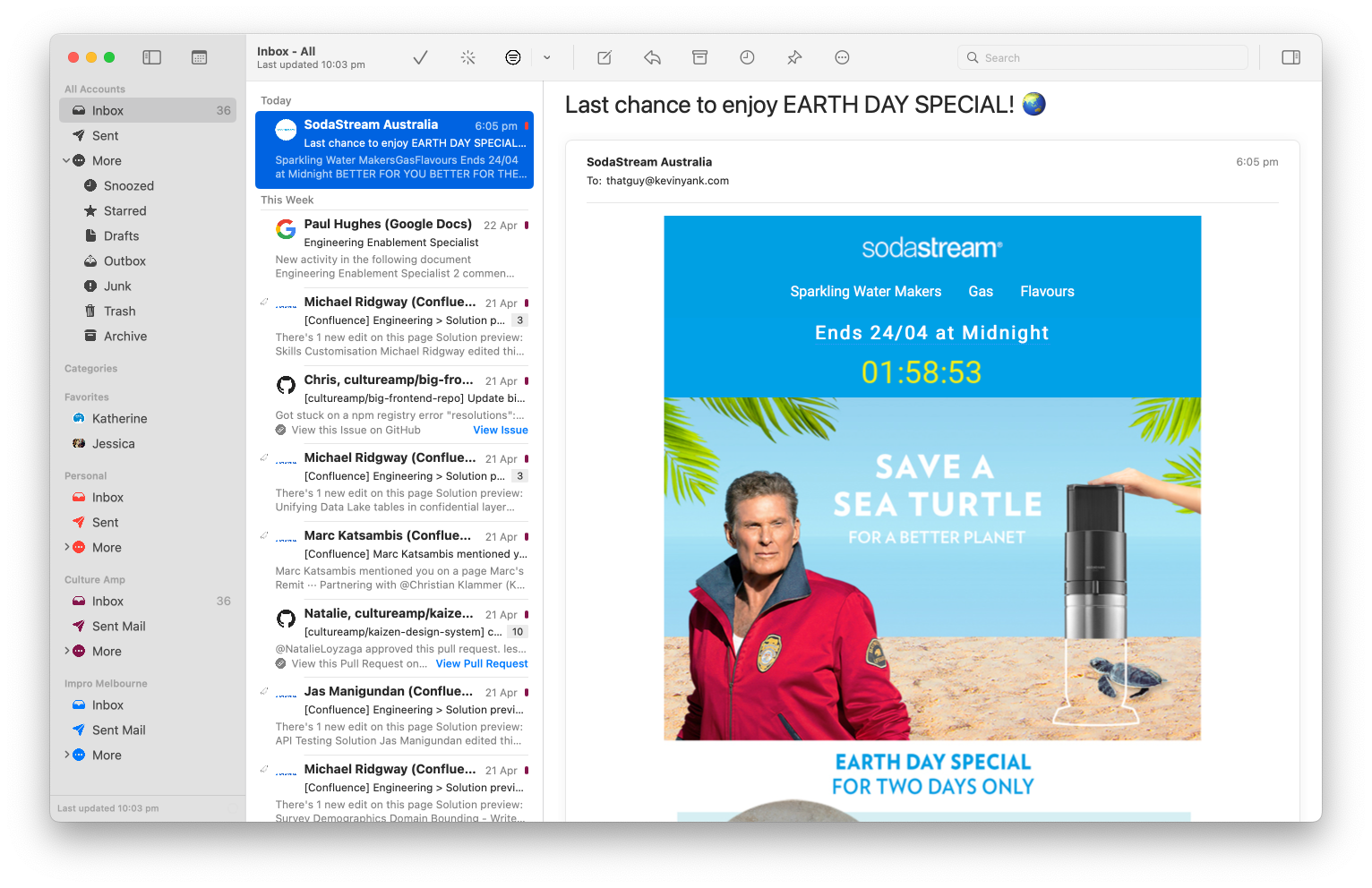The width and height of the screenshot is (1372, 888).
Task: Open the Drafts folder
Action: [x=148, y=236]
